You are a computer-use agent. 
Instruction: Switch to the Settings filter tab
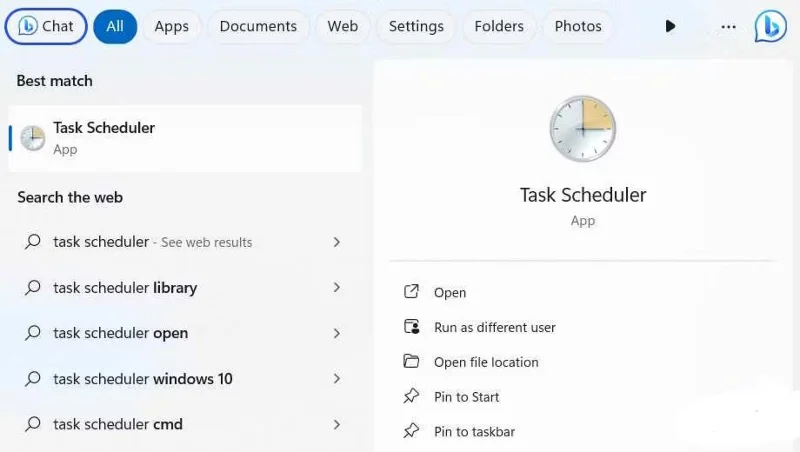[416, 26]
